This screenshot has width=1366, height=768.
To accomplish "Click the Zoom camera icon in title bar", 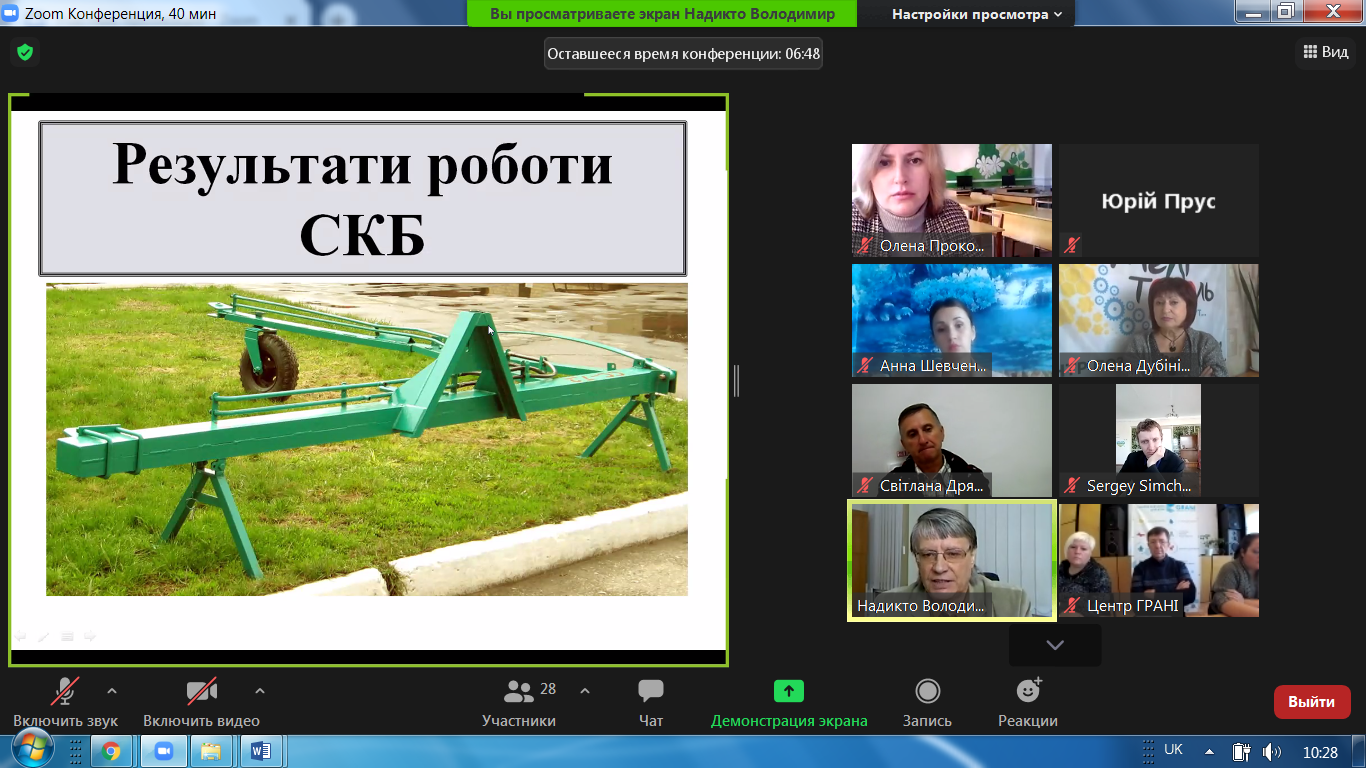I will [x=11, y=12].
